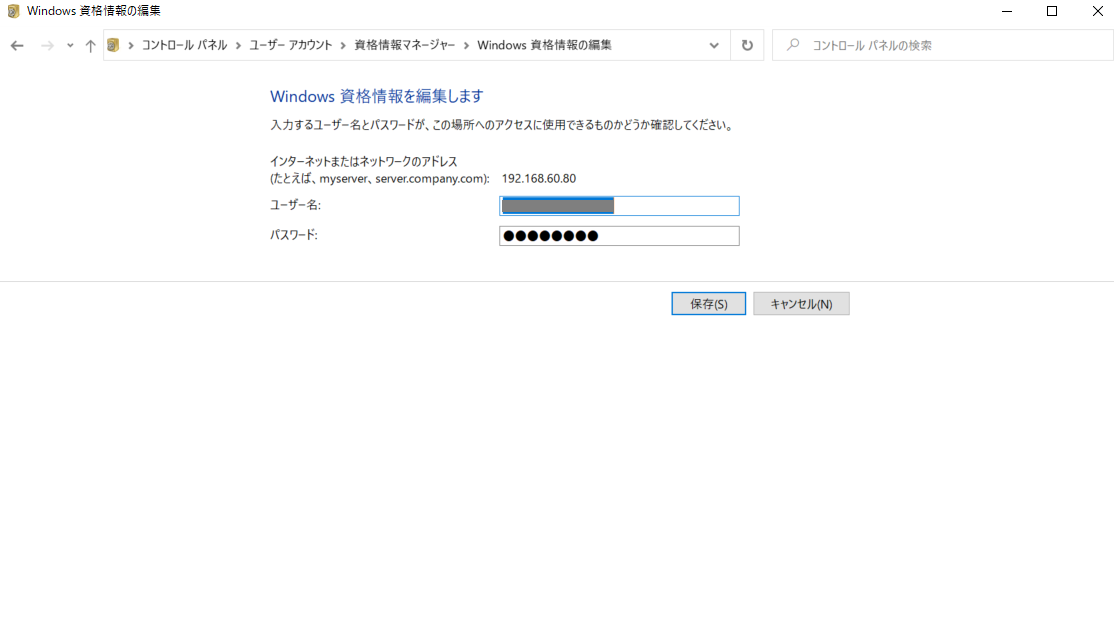Save credentials with 保存(S) button
Viewport: 1114px width, 625px height.
pos(708,304)
